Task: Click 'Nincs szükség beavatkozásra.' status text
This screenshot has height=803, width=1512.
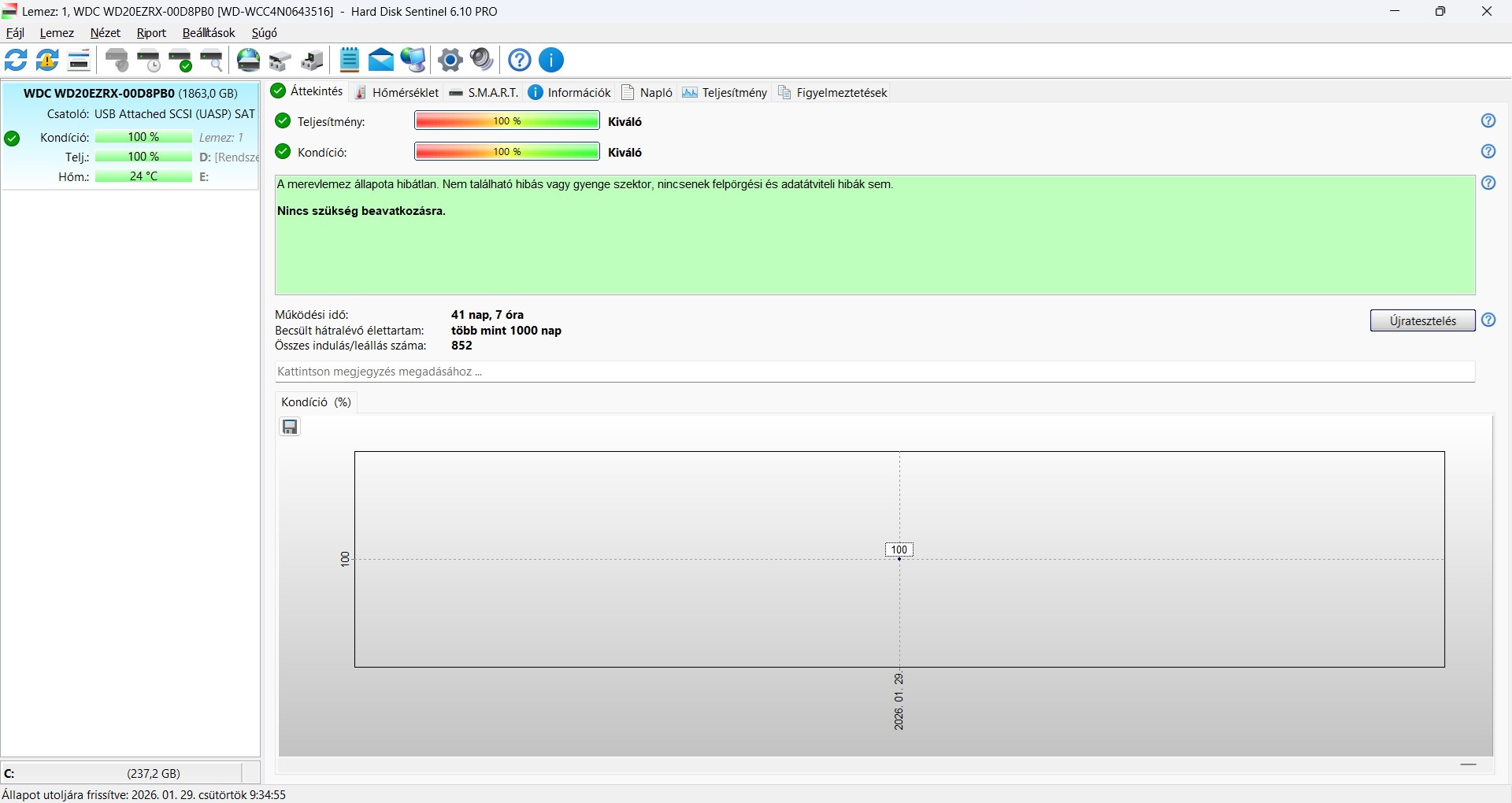Action: 361,211
